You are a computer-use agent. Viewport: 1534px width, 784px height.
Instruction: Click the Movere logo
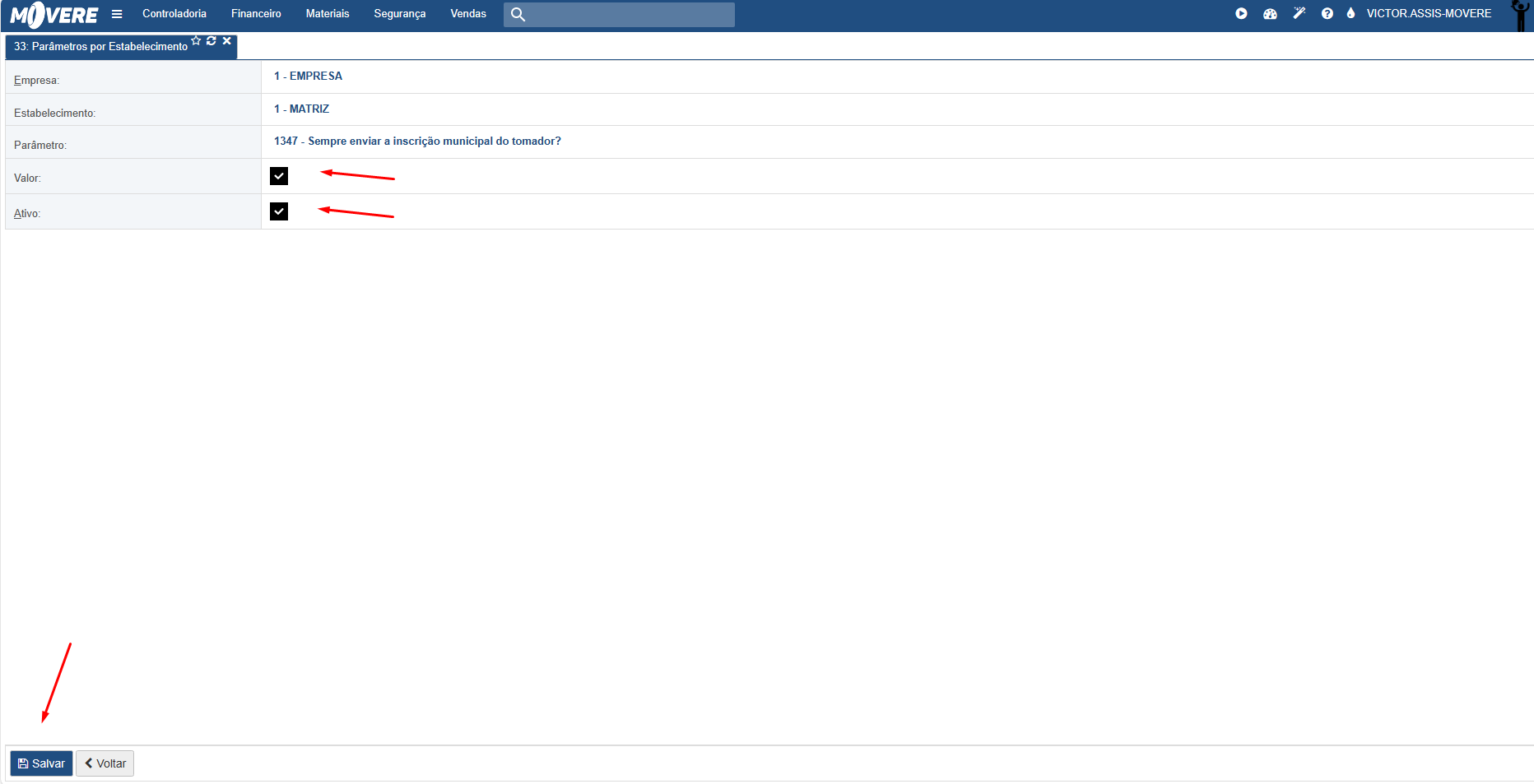54,15
